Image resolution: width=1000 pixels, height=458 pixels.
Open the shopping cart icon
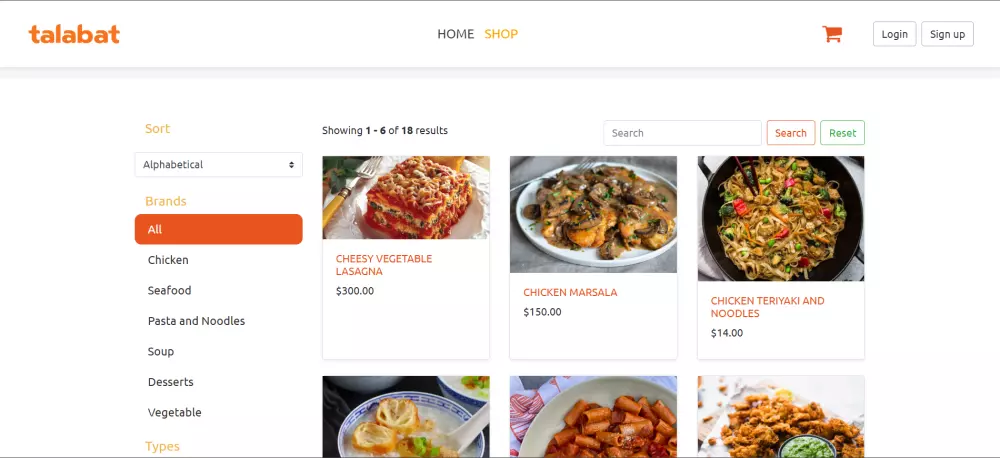pyautogui.click(x=832, y=34)
